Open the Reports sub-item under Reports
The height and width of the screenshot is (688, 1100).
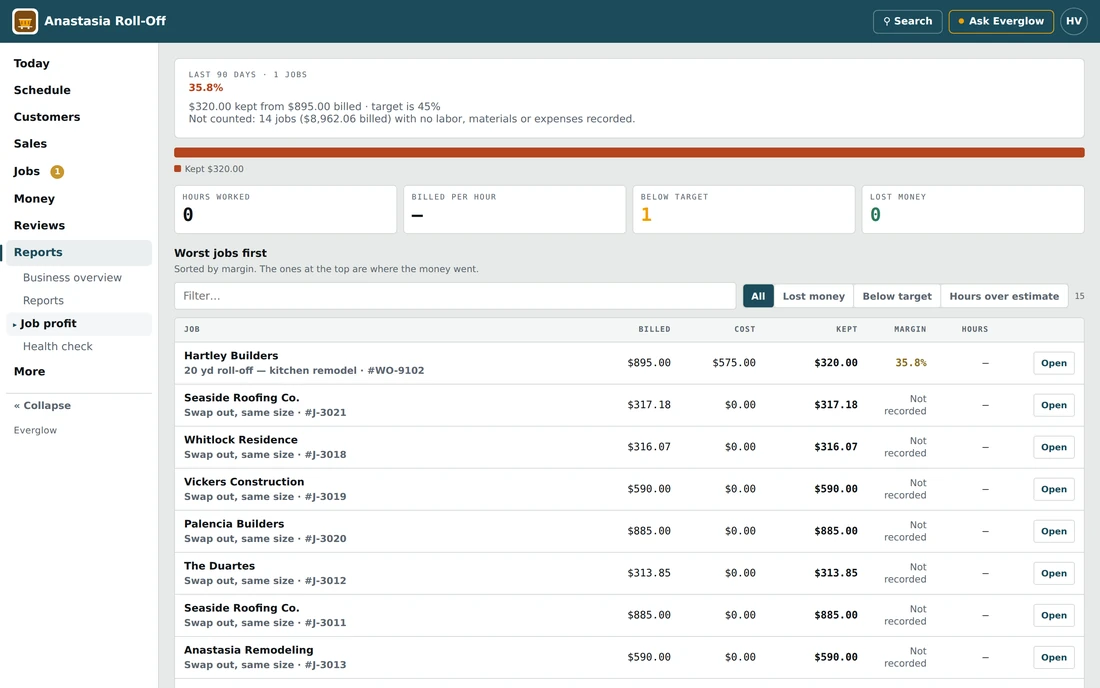pos(43,300)
